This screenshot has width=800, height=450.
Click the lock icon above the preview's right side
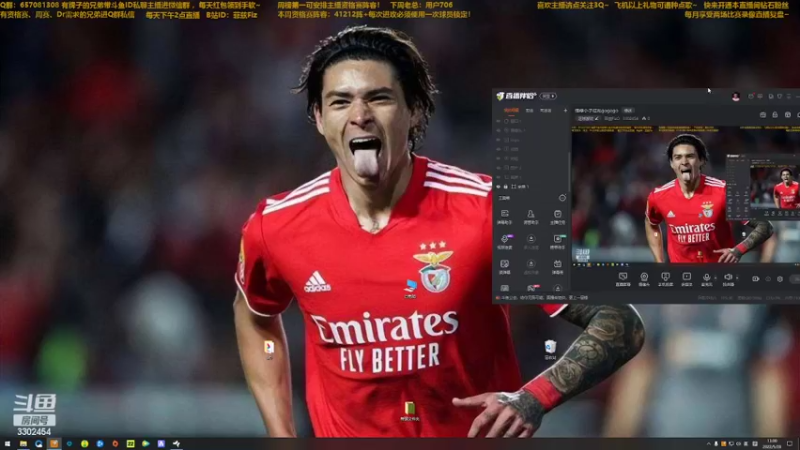(775, 115)
